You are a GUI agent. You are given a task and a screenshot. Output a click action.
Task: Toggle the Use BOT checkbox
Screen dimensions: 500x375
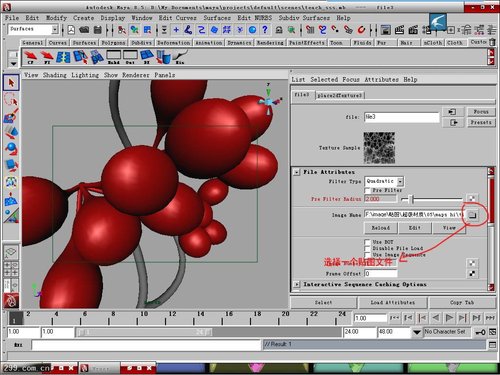point(368,242)
